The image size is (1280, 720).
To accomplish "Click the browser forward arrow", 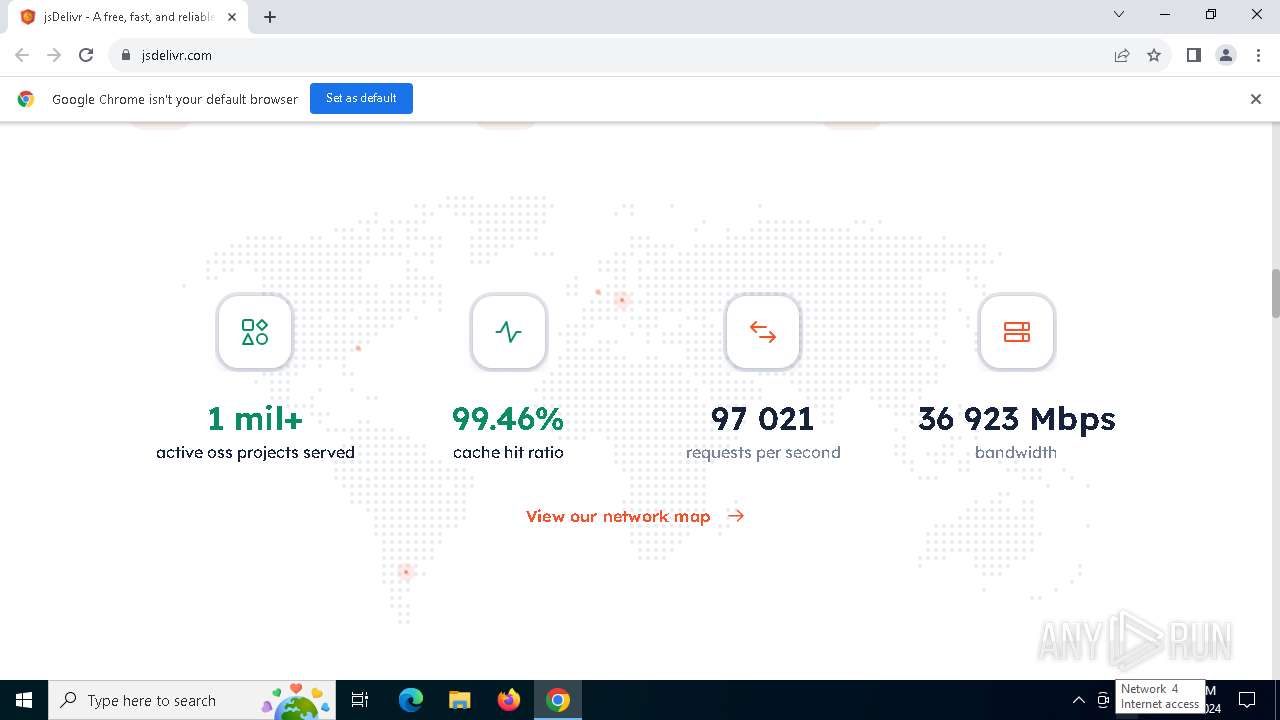I will 54,55.
